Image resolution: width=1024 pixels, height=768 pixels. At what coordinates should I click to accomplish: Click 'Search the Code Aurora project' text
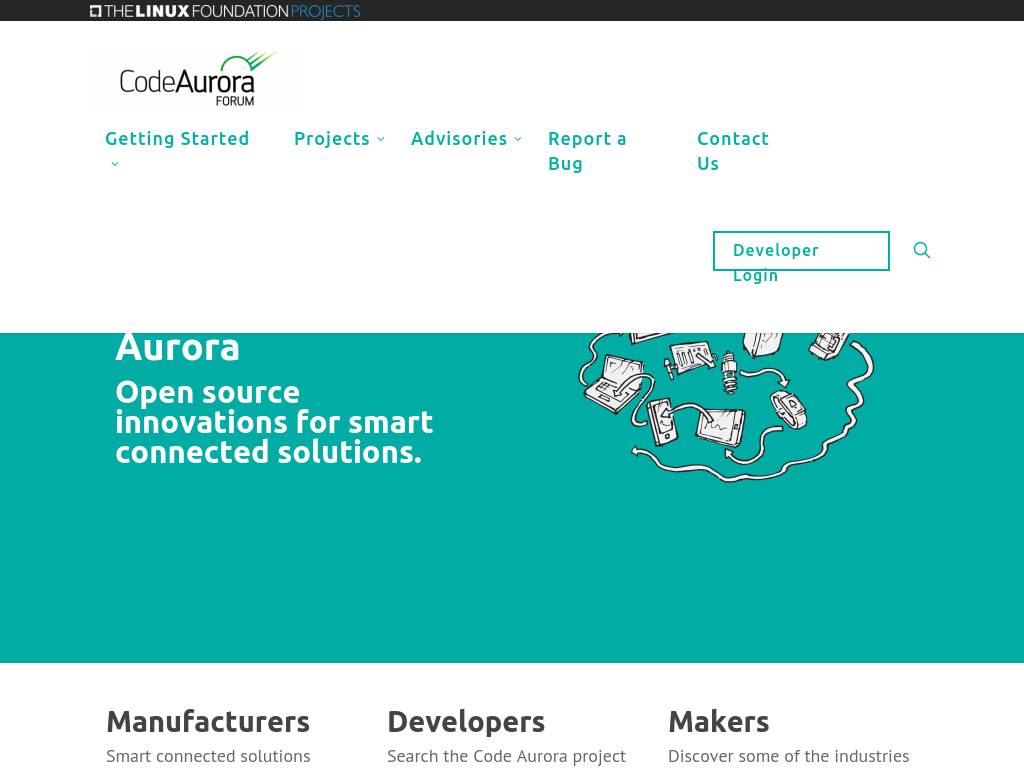point(507,756)
